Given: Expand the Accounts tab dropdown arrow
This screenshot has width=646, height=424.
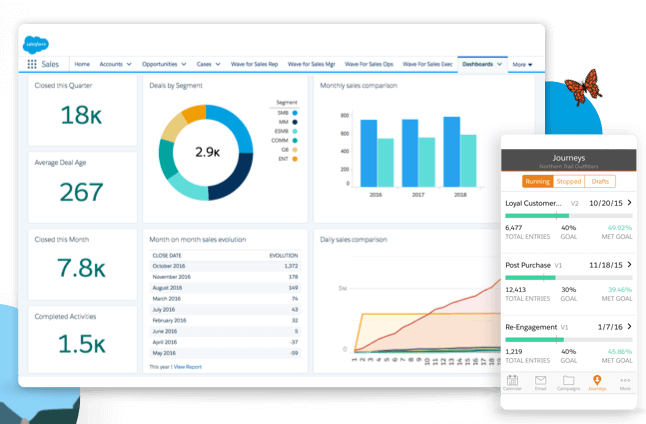Looking at the screenshot, I should (x=129, y=64).
